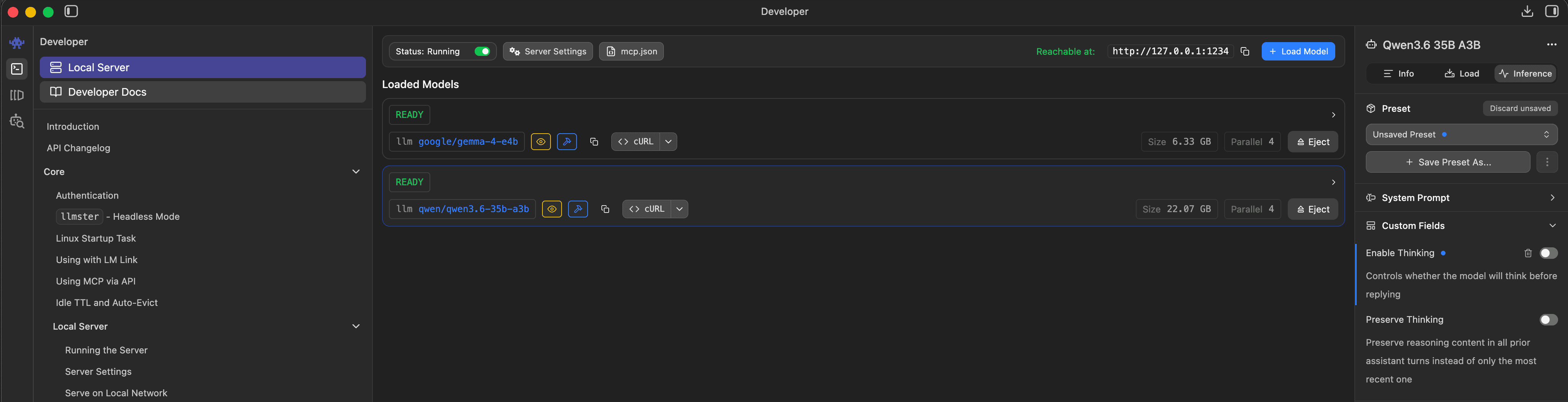
Task: Switch to the Load tab
Action: [1462, 74]
